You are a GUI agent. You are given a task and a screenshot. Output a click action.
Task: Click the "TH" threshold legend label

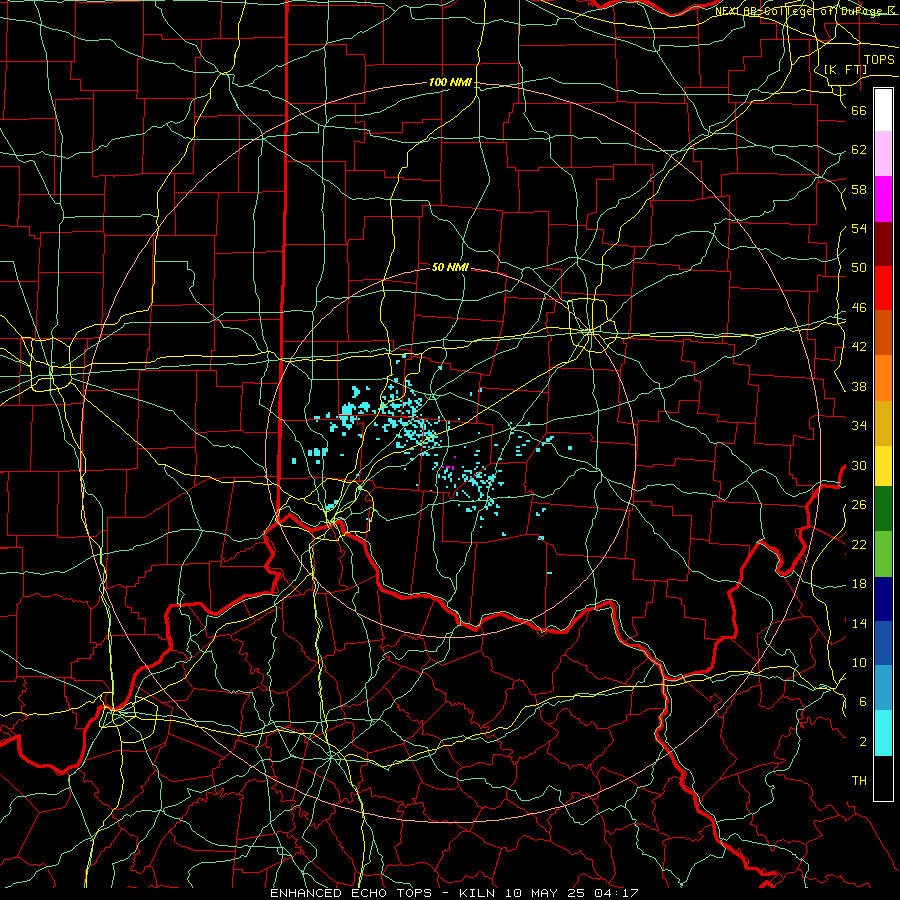pos(859,781)
